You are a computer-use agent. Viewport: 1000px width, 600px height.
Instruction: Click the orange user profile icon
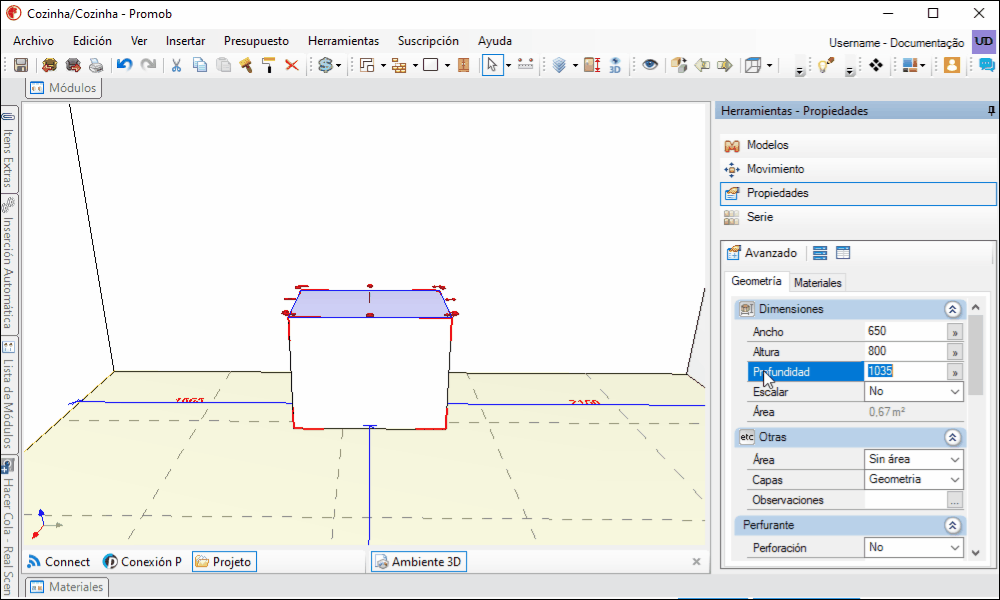(952, 65)
